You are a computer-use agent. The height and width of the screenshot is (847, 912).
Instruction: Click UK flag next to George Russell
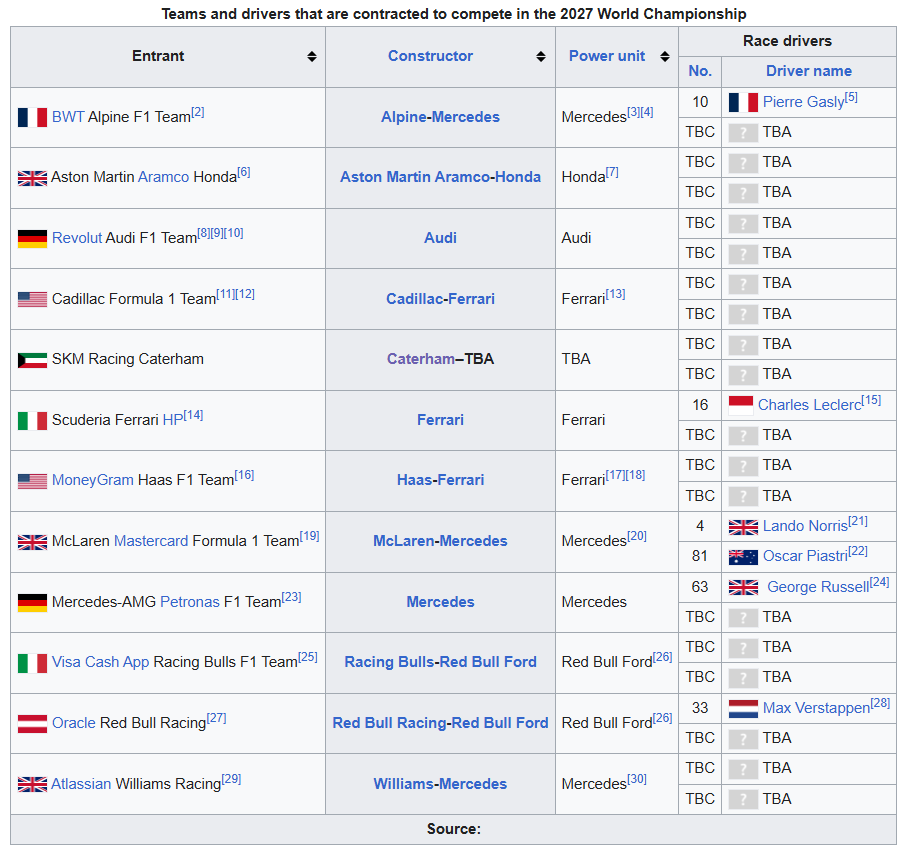(x=743, y=588)
